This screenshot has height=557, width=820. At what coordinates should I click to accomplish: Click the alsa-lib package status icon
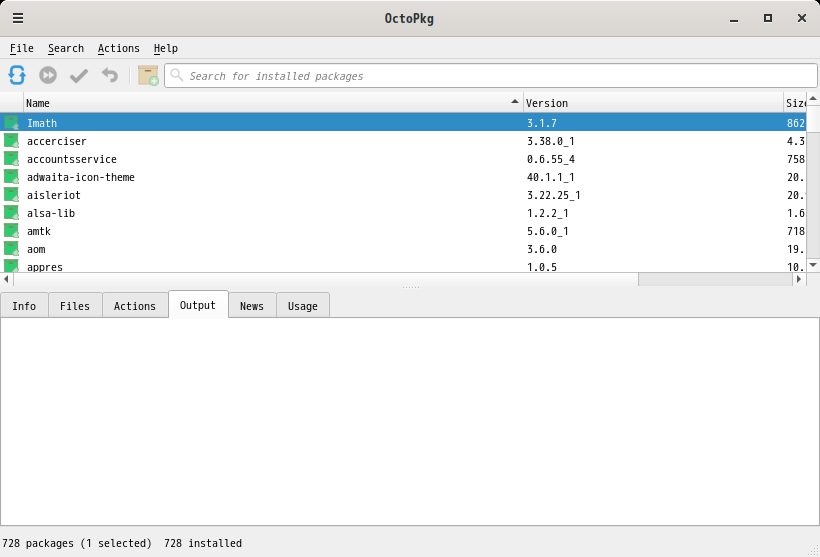click(12, 213)
